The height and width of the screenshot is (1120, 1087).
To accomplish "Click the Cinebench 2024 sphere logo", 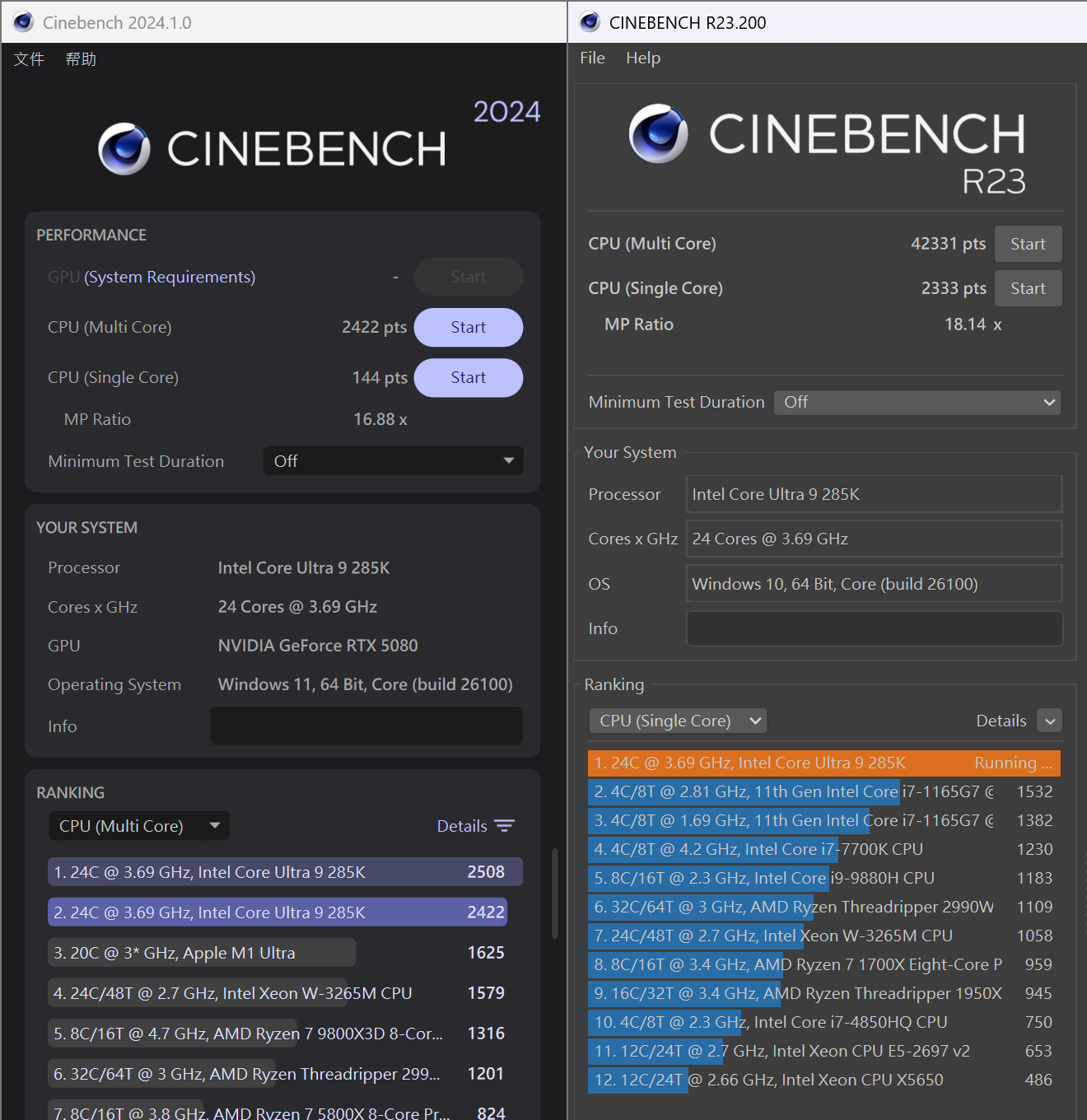I will coord(124,149).
